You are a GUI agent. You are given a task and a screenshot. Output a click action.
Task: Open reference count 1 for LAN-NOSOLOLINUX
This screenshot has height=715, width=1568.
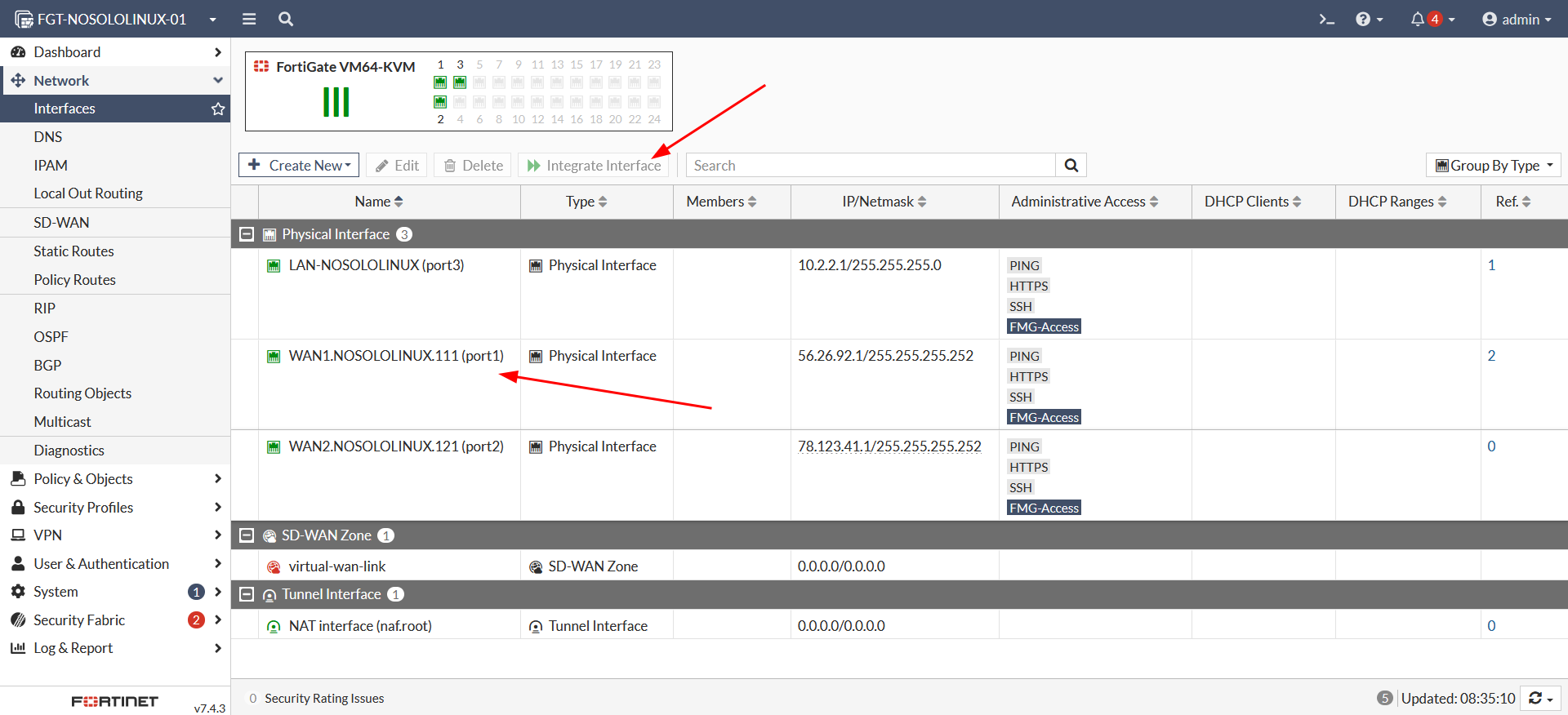point(1491,265)
